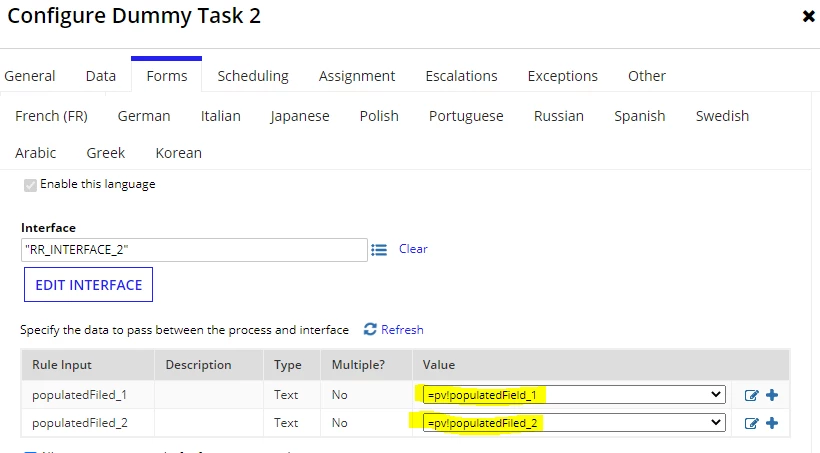Switch to the General tab
The image size is (820, 453).
(x=29, y=76)
